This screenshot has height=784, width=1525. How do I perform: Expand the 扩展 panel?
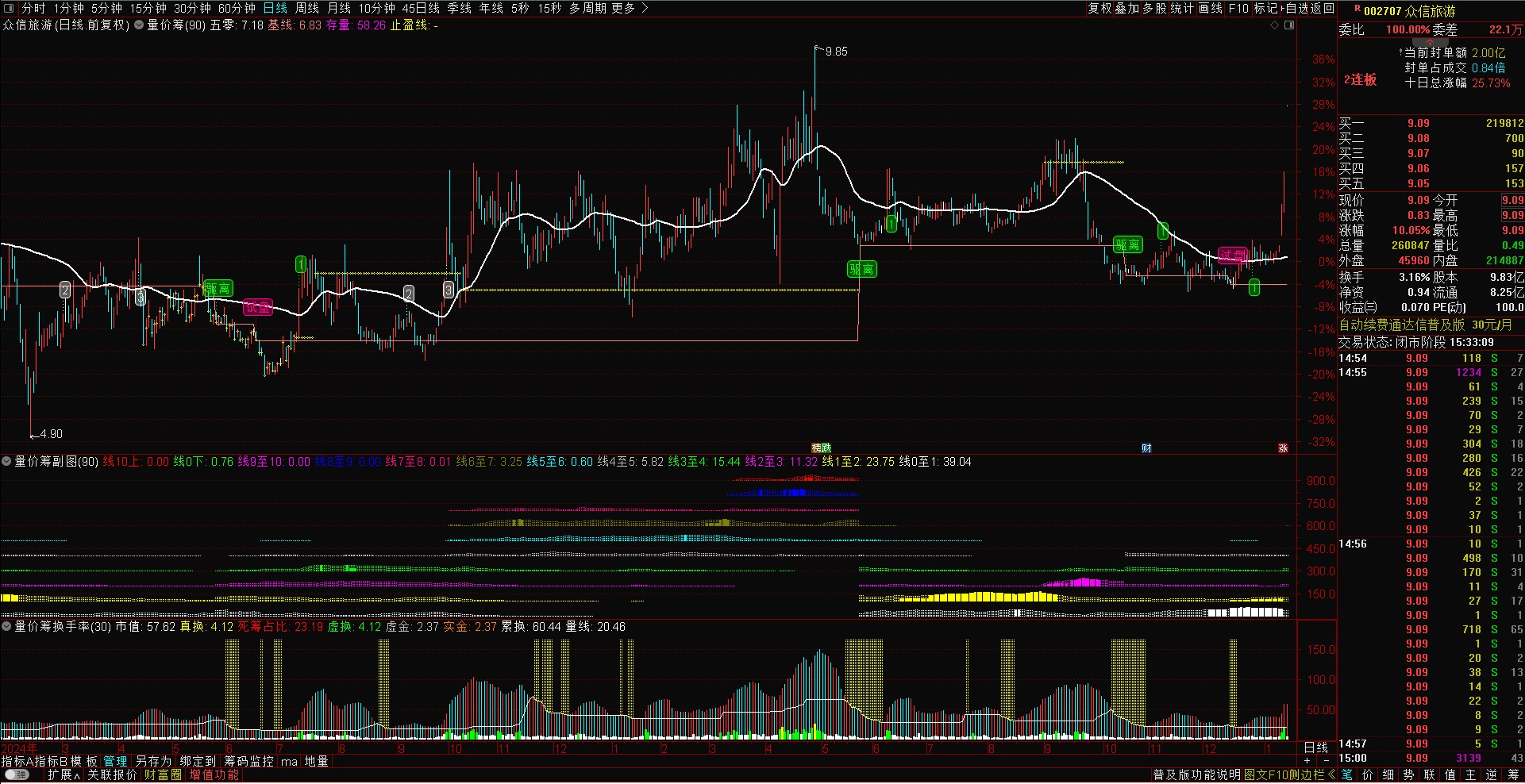click(64, 775)
